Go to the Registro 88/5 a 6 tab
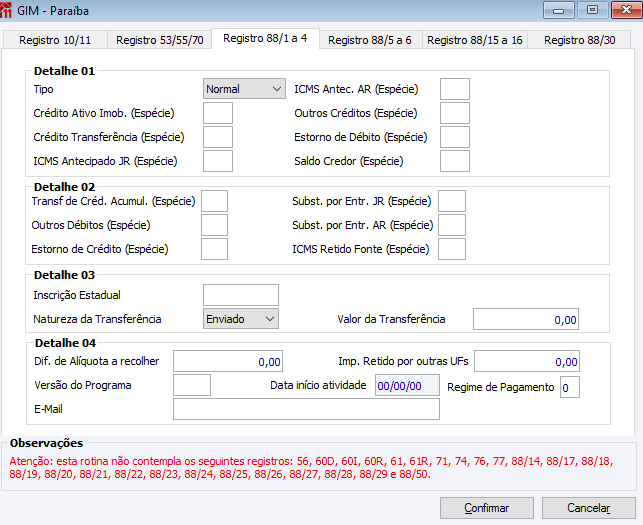This screenshot has width=643, height=525. [x=370, y=40]
